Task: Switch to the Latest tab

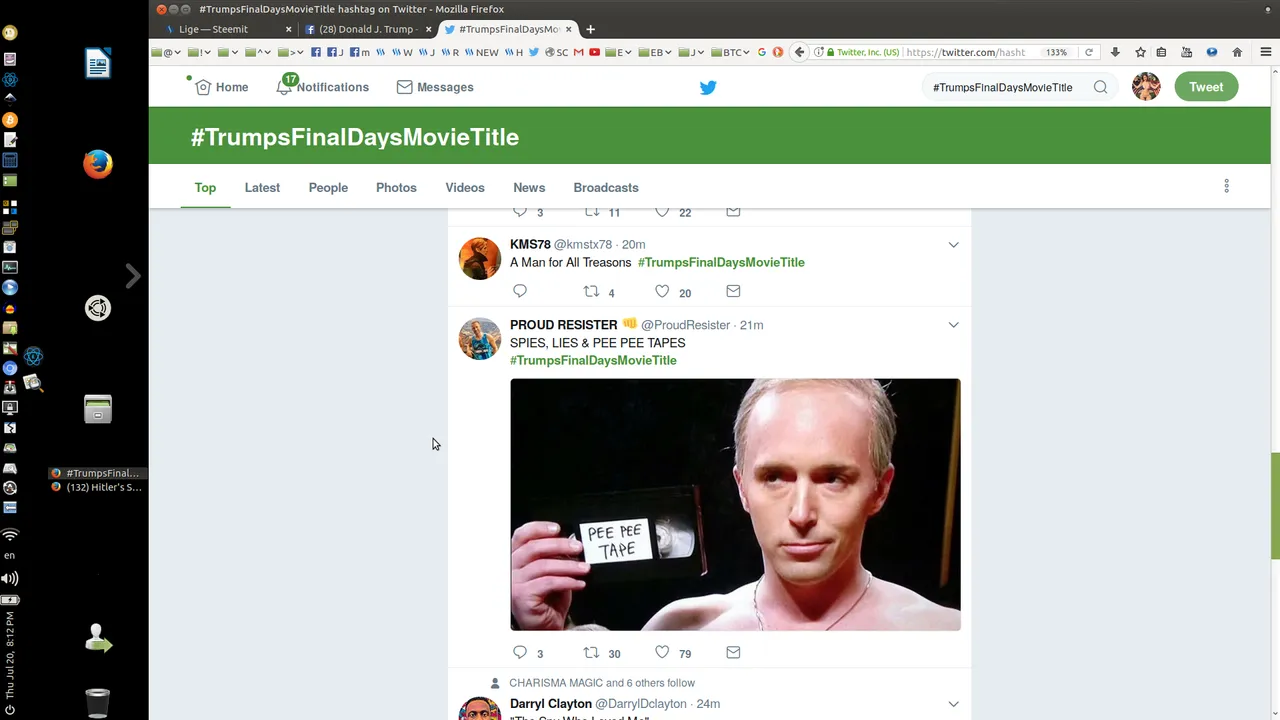Action: coord(262,187)
